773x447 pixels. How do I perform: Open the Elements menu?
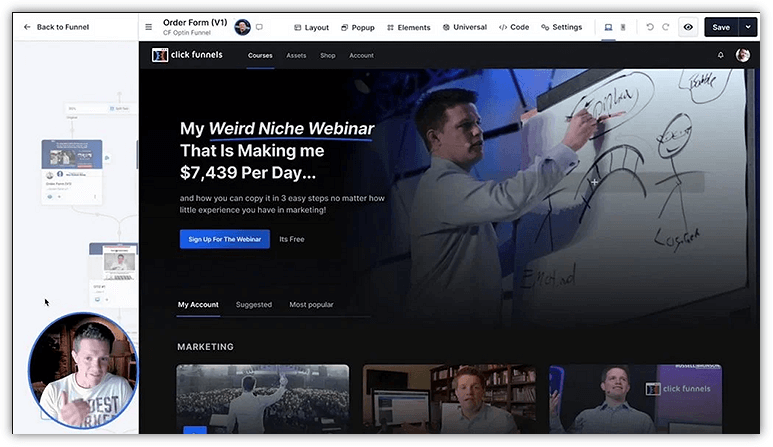click(x=409, y=28)
